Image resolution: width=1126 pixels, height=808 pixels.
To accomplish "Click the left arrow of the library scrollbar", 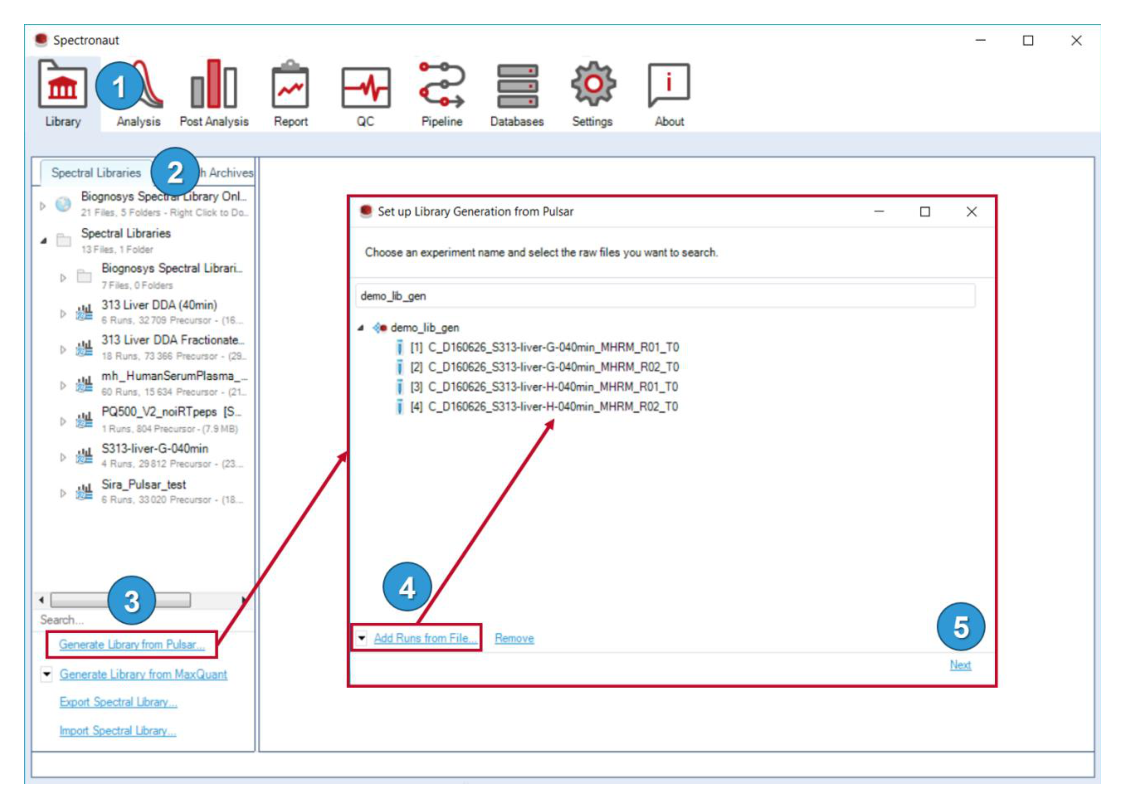I will tap(42, 600).
